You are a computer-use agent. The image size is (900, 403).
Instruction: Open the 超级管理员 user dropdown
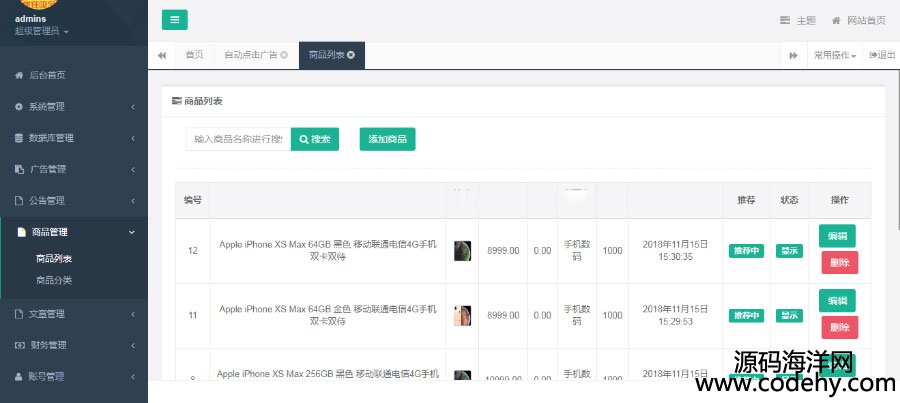[41, 31]
